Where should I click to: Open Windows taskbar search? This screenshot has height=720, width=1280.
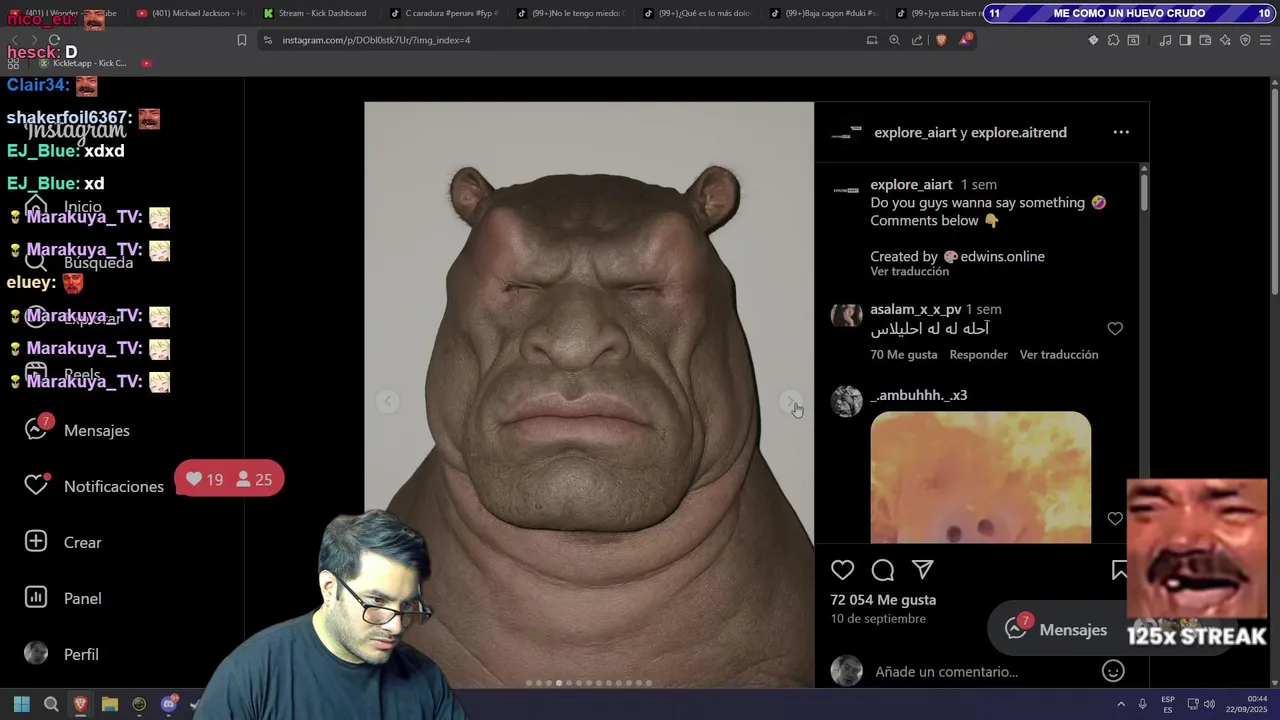coord(51,704)
